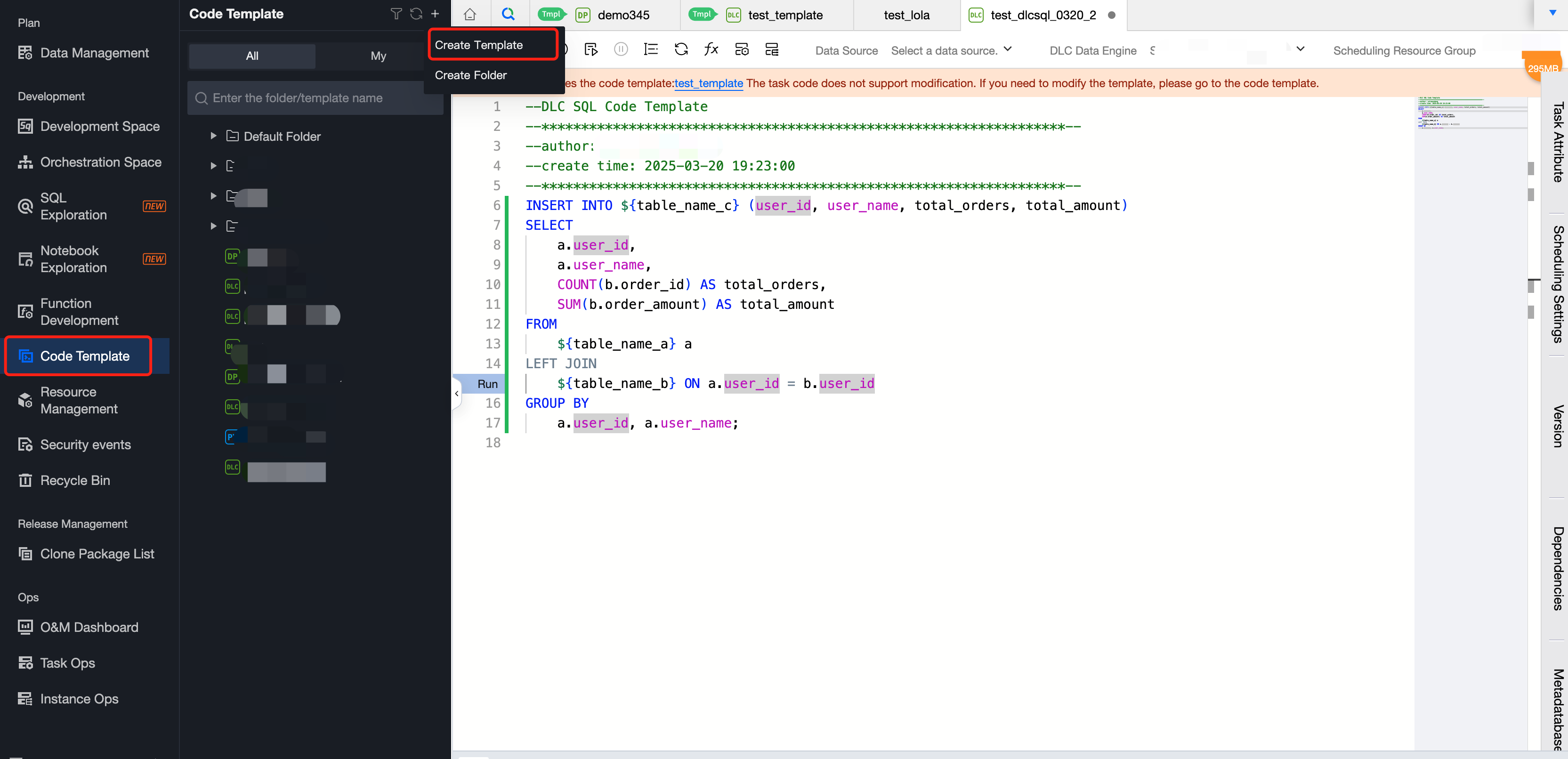Select the All filter toggle

point(252,56)
